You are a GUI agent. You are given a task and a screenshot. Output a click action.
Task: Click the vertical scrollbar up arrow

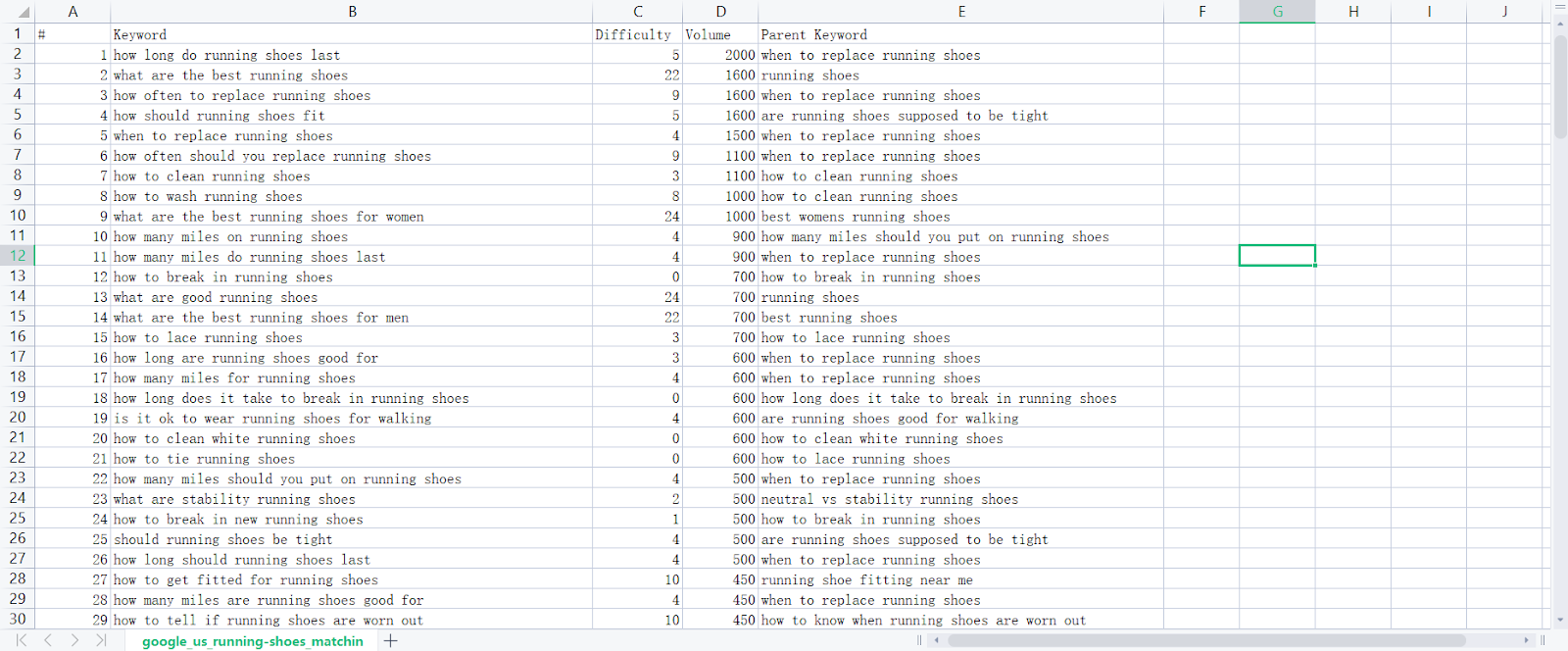1560,25
